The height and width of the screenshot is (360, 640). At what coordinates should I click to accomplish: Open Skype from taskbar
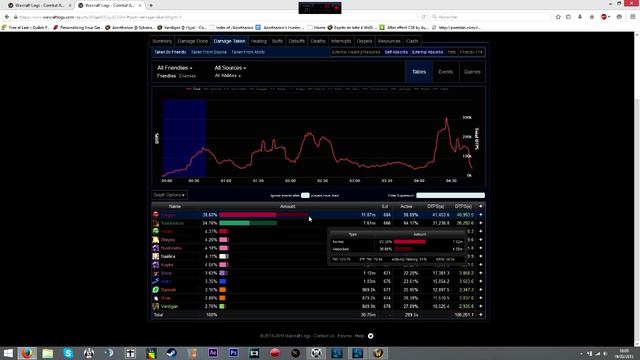point(68,353)
